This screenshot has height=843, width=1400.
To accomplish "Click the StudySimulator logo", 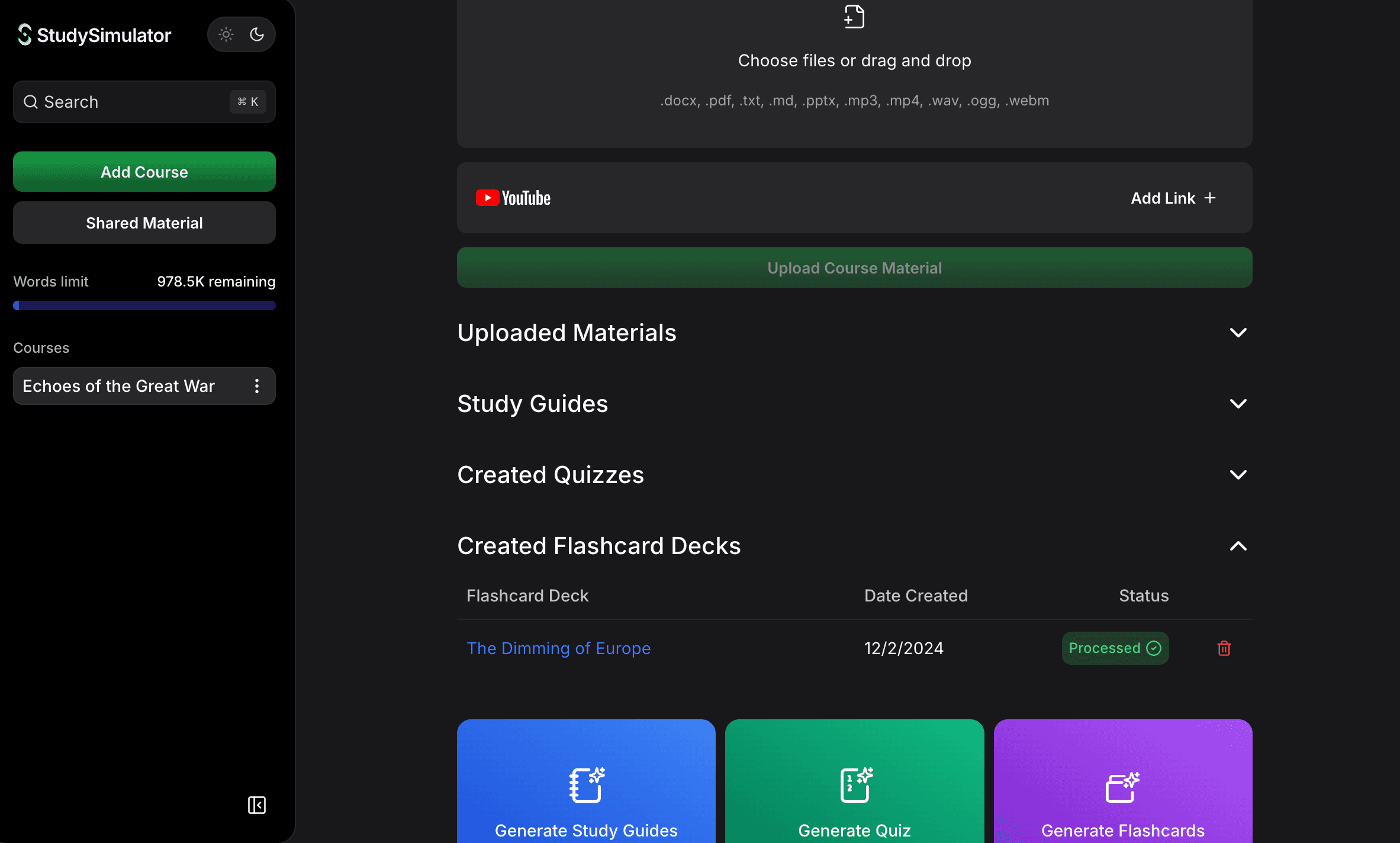I will click(95, 35).
